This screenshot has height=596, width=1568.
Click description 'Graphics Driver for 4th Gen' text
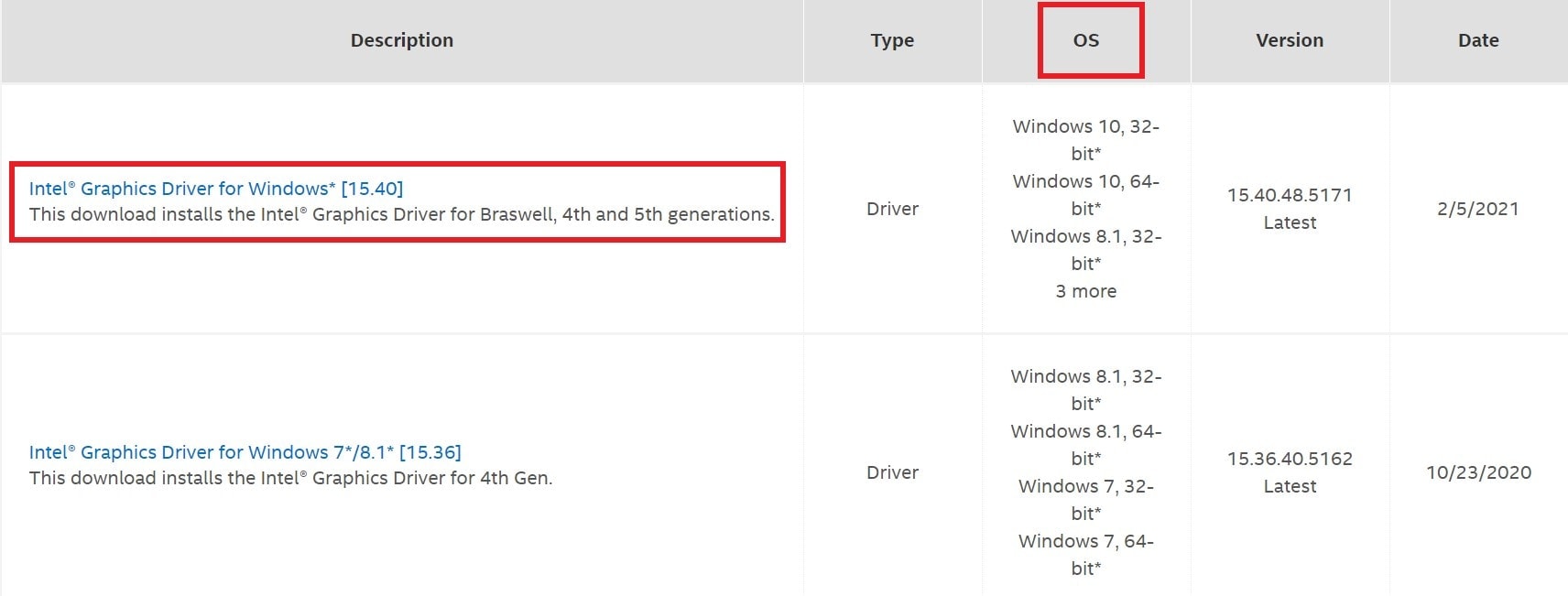(x=432, y=478)
